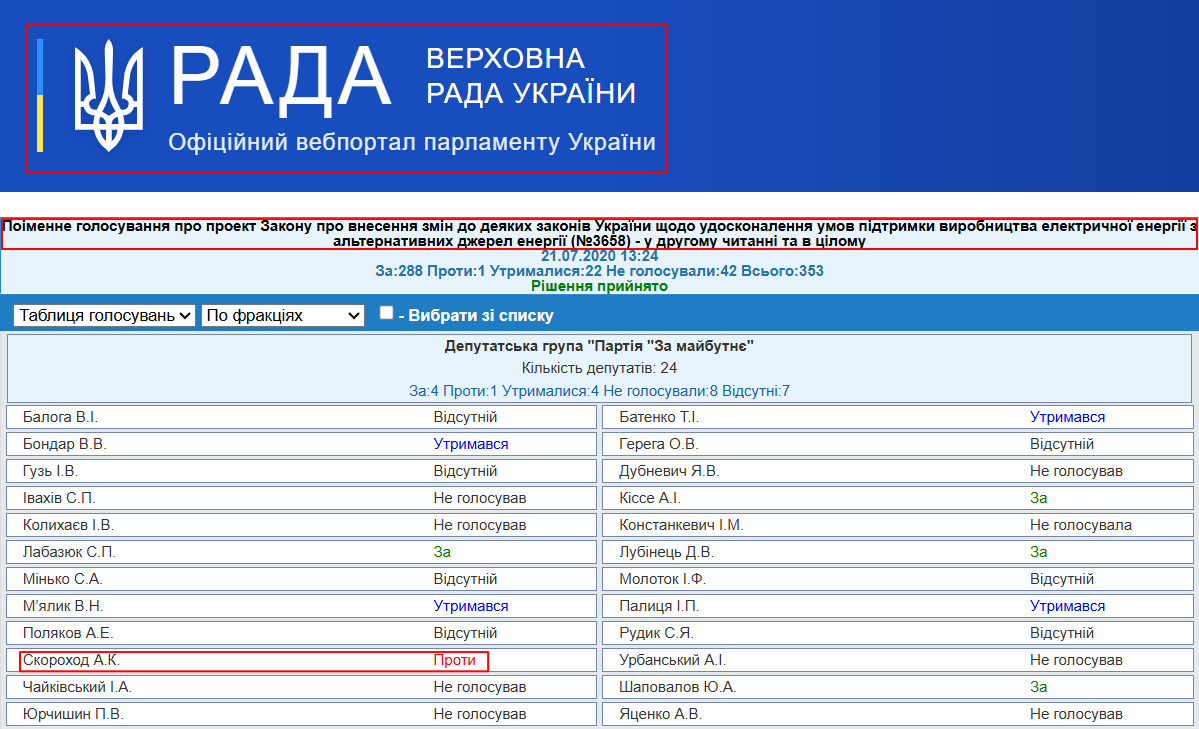Click Не голосував status of Івахів С.П.
The width and height of the screenshot is (1199, 729).
[479, 498]
